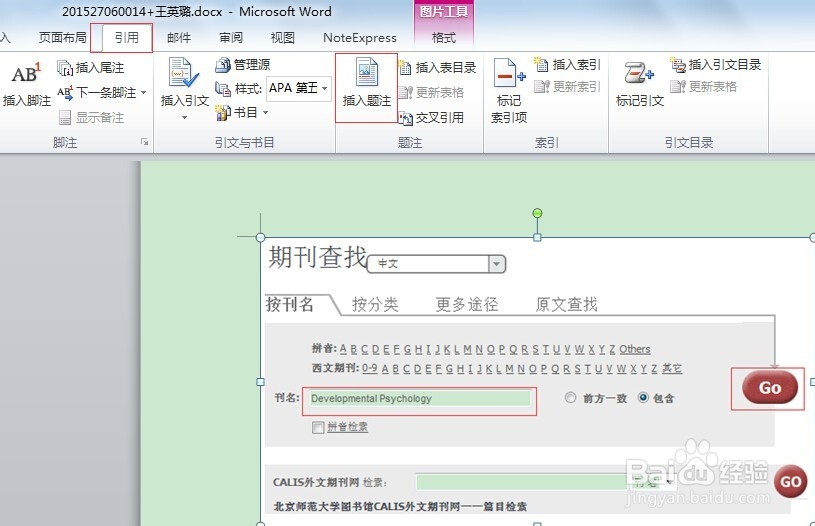Open the Page Layout (页面布局) tab
Image resolution: width=815 pixels, height=526 pixels.
click(x=62, y=37)
